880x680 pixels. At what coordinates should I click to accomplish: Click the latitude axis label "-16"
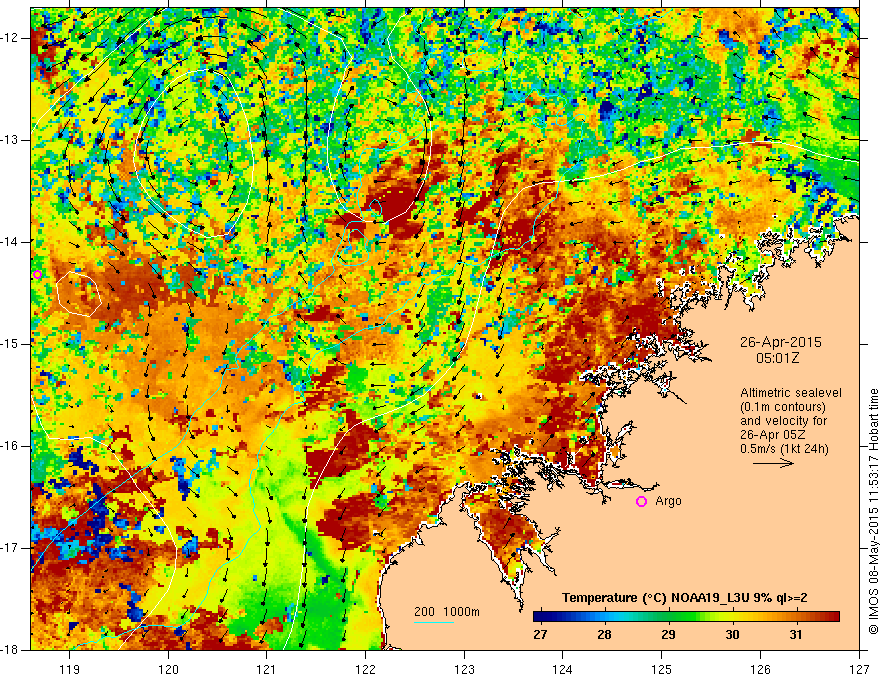[11, 446]
